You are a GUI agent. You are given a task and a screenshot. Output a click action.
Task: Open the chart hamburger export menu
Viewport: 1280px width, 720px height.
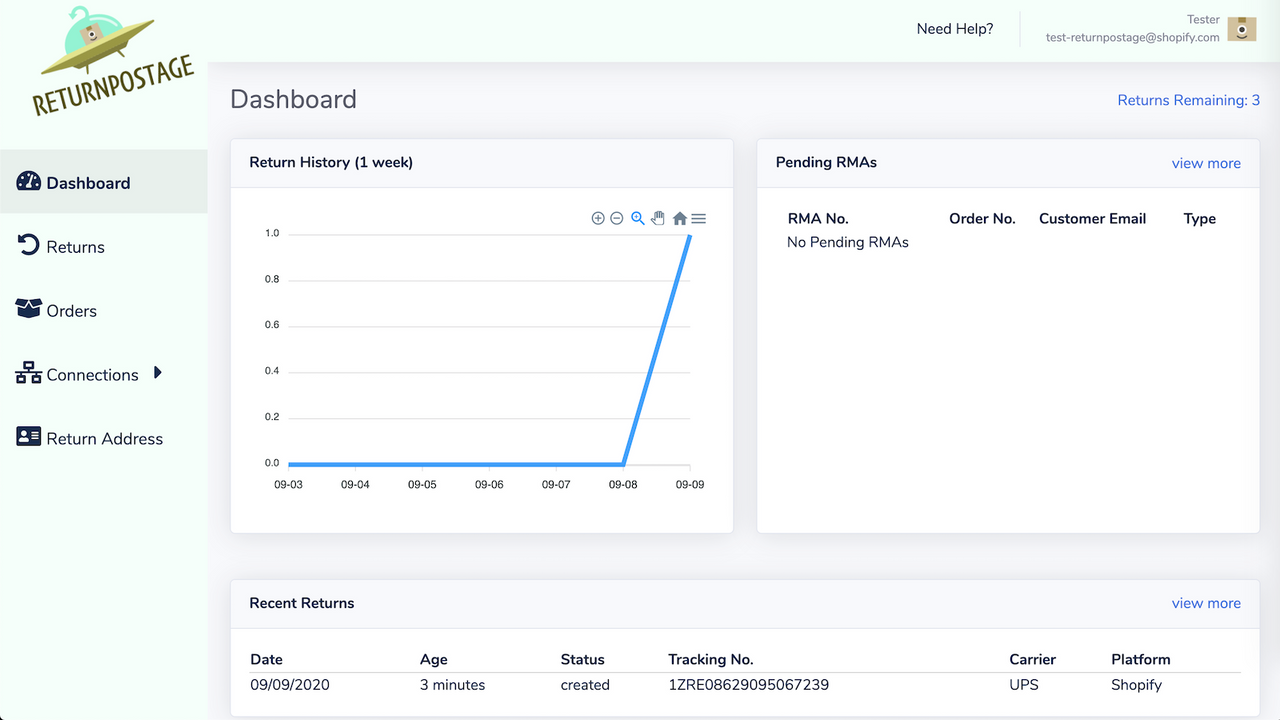coord(698,218)
